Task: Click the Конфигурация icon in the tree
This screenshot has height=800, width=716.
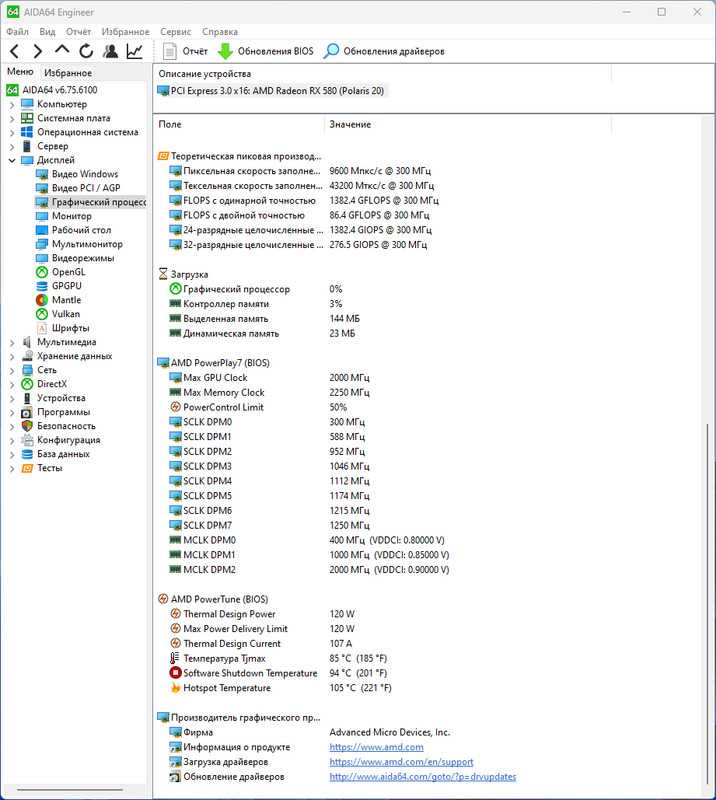Action: coord(27,440)
